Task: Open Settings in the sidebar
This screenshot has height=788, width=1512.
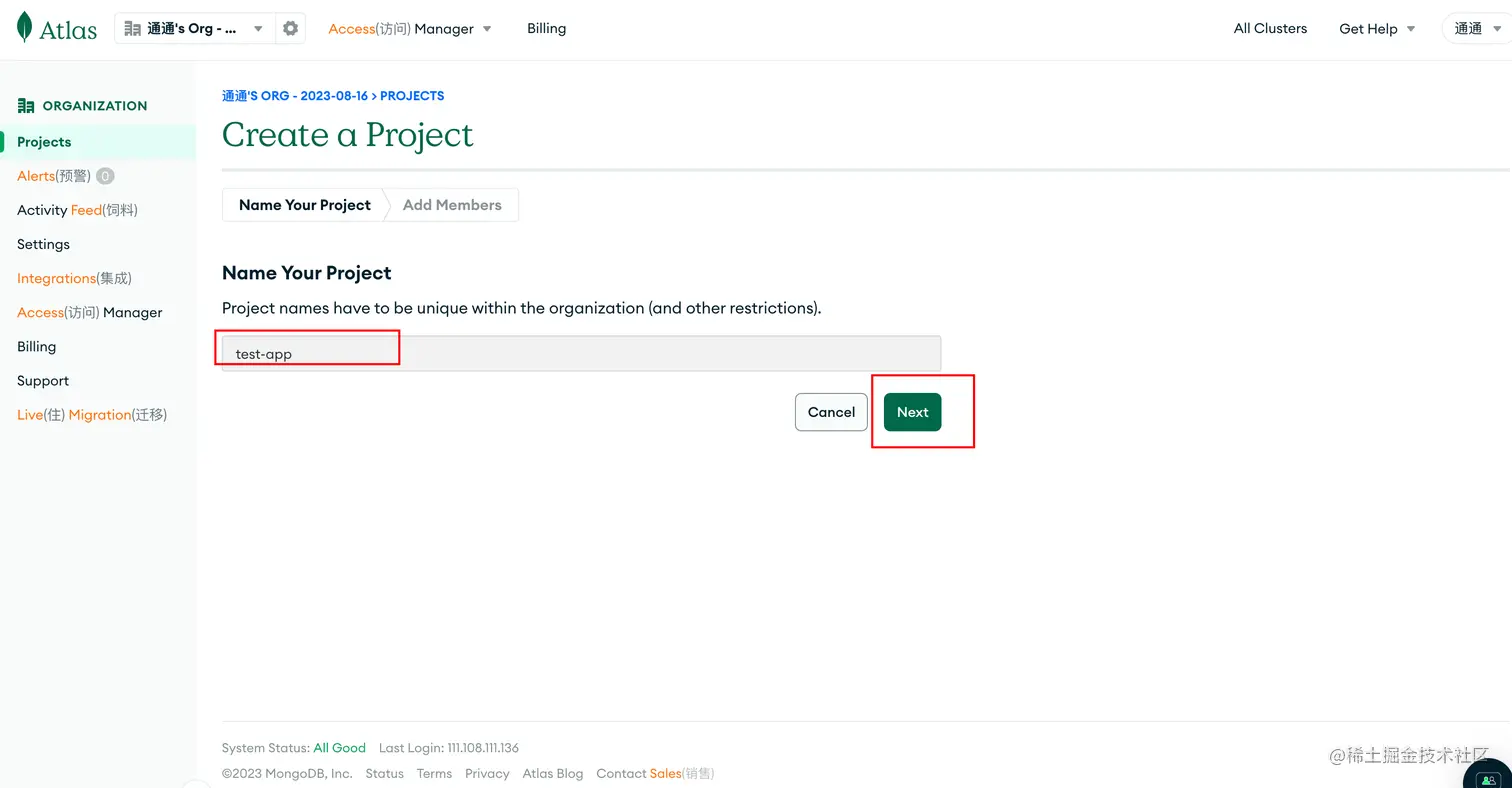Action: pyautogui.click(x=43, y=244)
